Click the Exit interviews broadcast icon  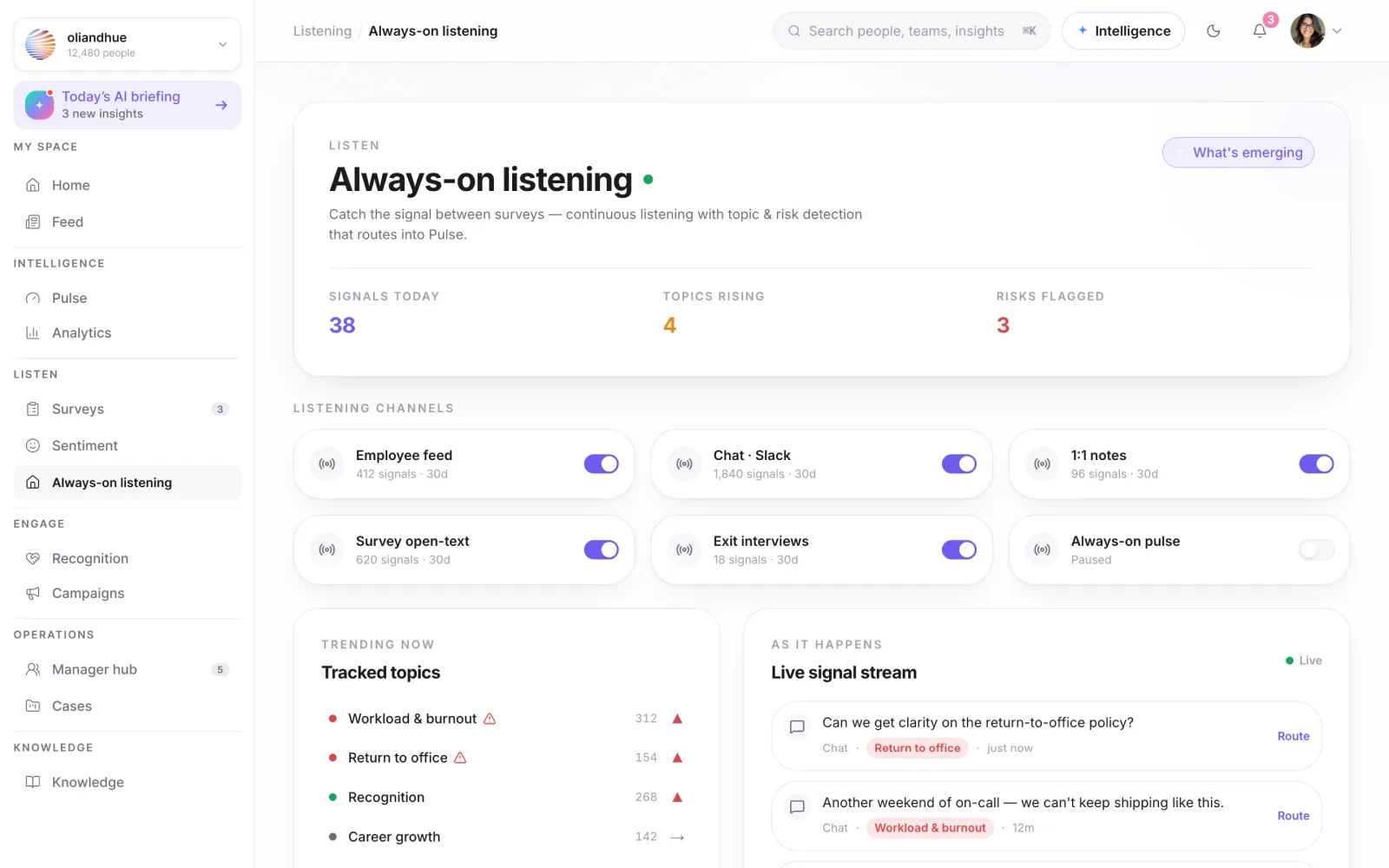[x=685, y=549]
